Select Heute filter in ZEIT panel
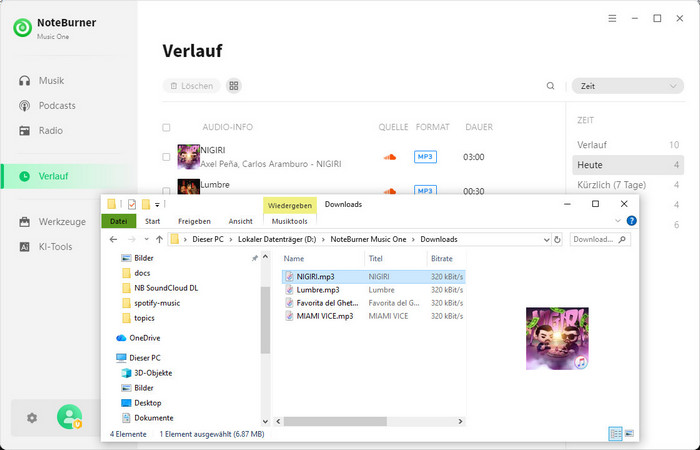Screen dimensions: 700x450 (x=628, y=165)
